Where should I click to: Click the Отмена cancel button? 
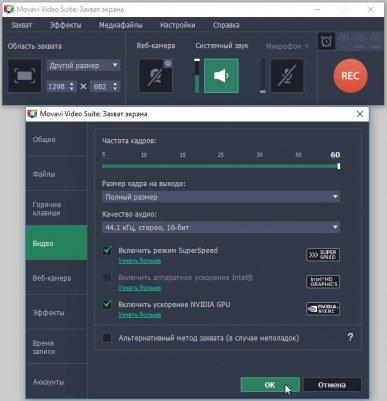332,385
